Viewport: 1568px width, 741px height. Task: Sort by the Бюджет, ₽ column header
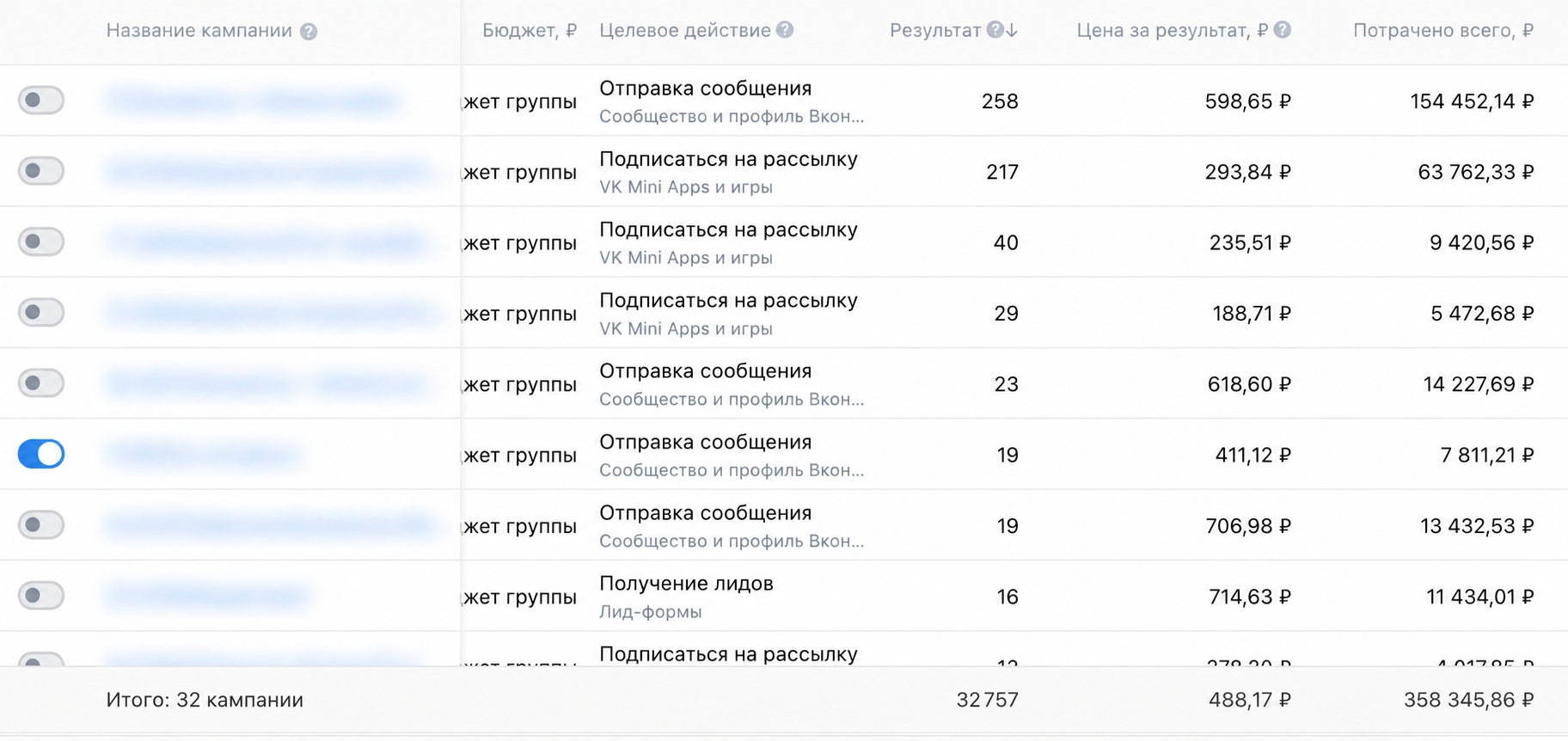point(530,31)
